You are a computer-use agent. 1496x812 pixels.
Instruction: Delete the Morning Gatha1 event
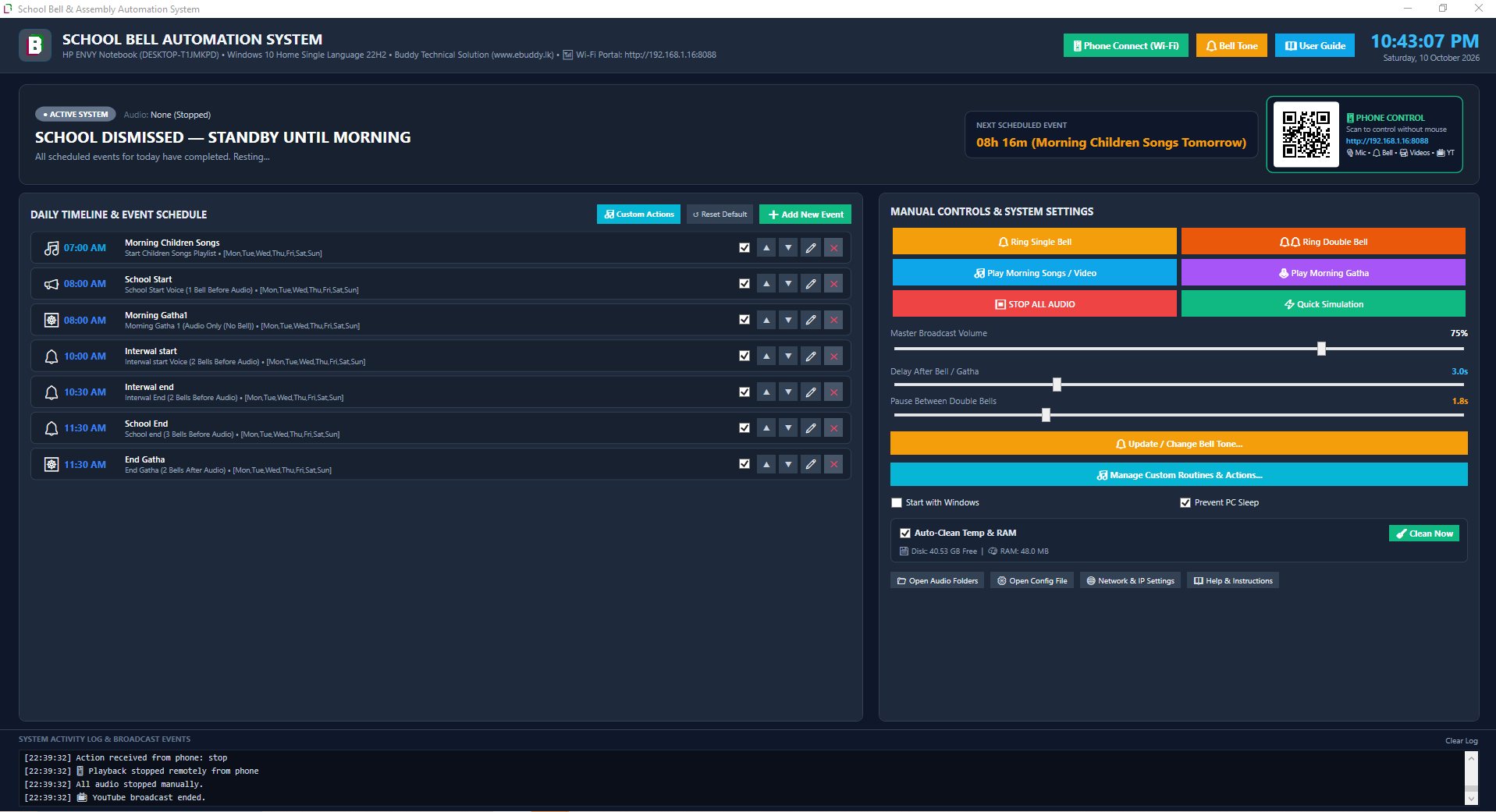(x=833, y=320)
